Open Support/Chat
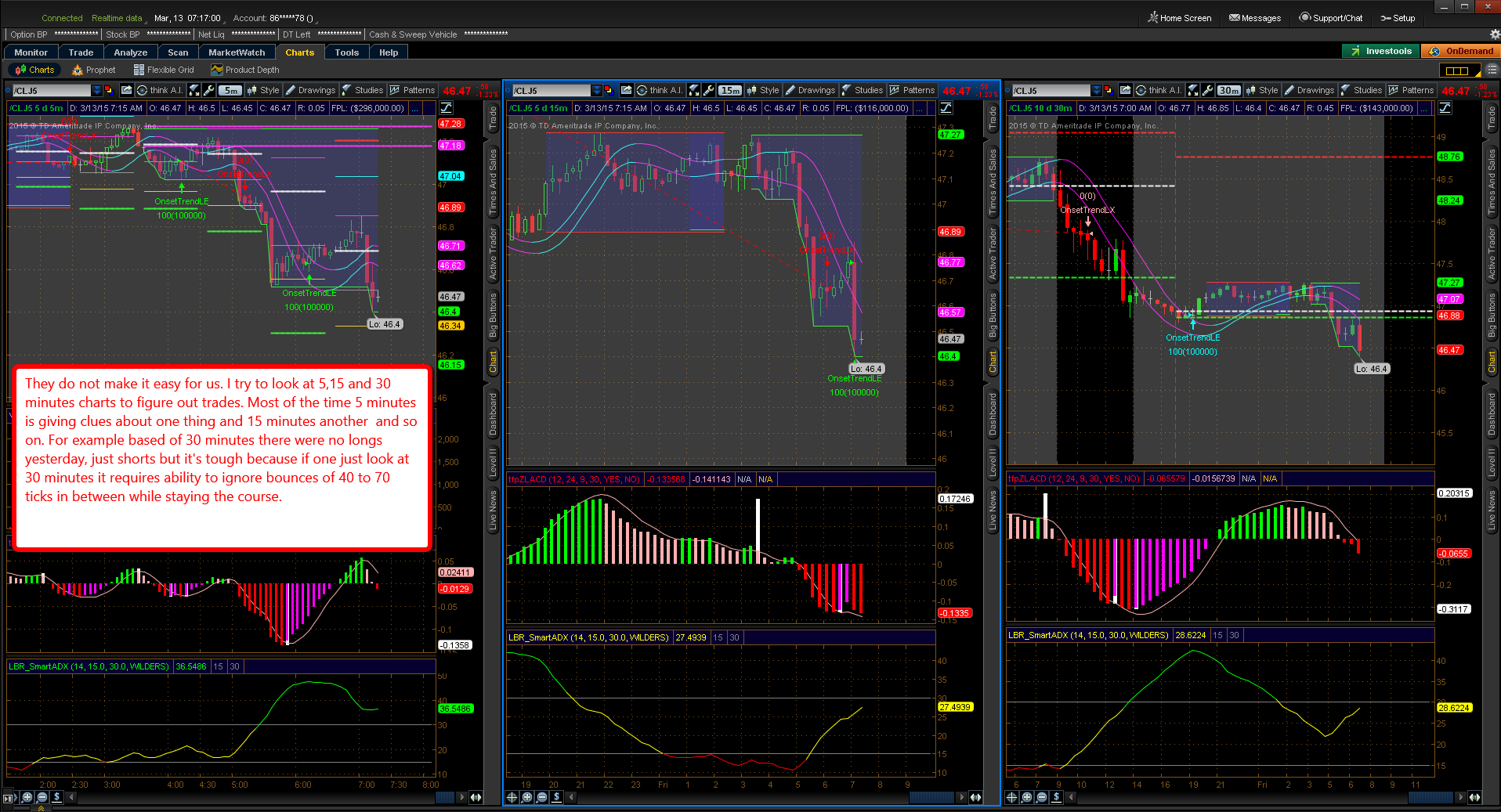The width and height of the screenshot is (1501, 812). tap(1331, 18)
